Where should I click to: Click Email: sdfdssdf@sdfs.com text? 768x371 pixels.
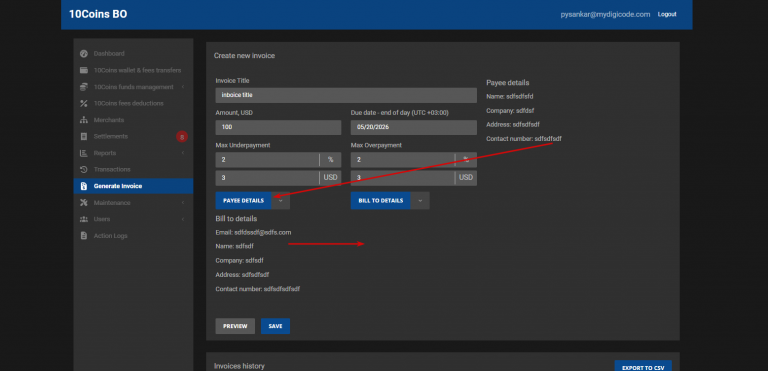pyautogui.click(x=253, y=232)
